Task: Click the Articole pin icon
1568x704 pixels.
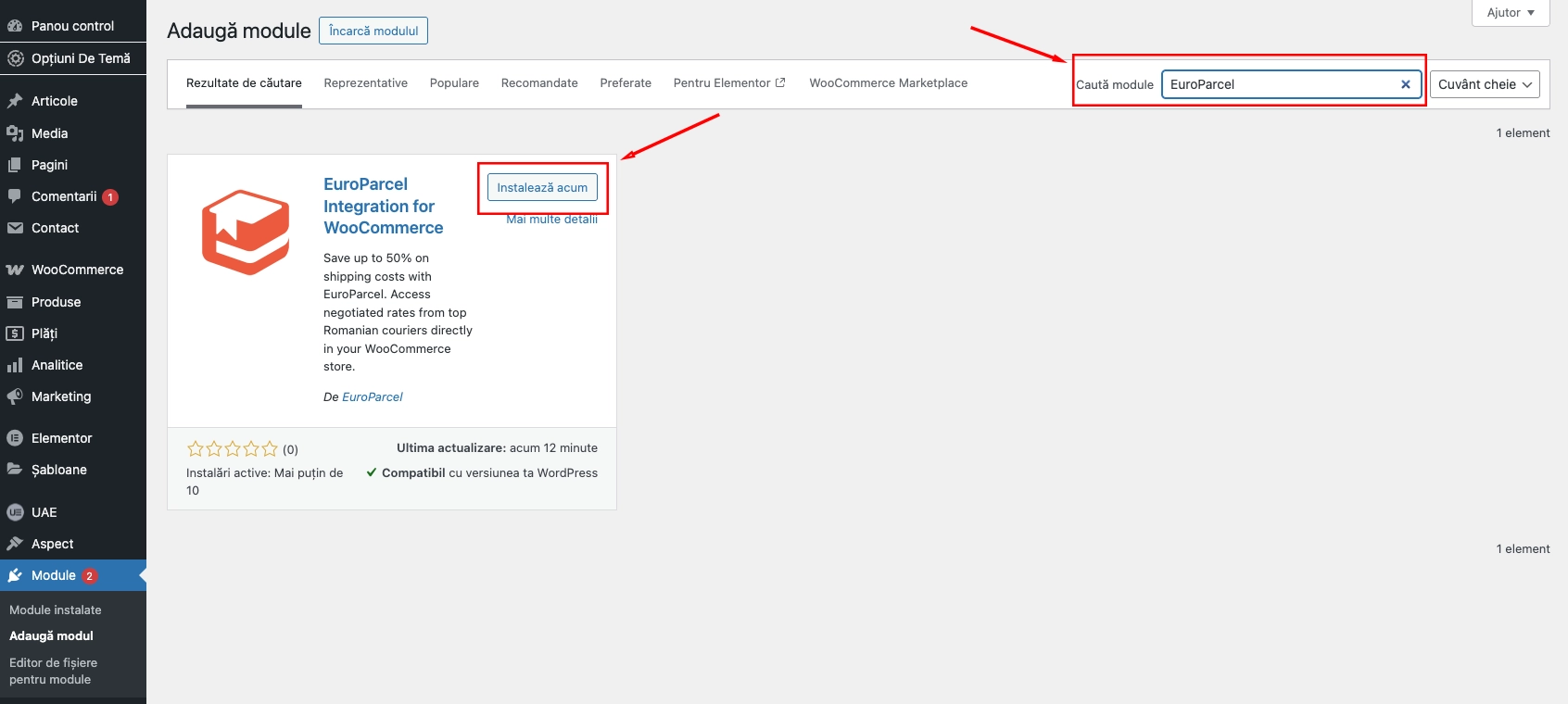Action: 15,101
